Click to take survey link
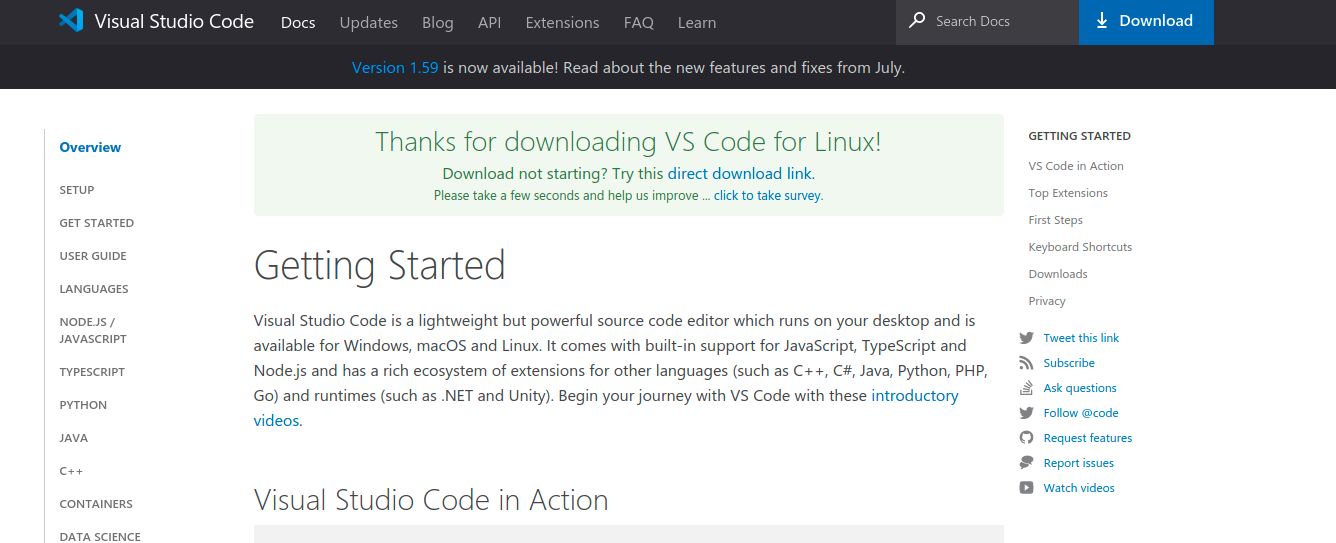 (768, 195)
